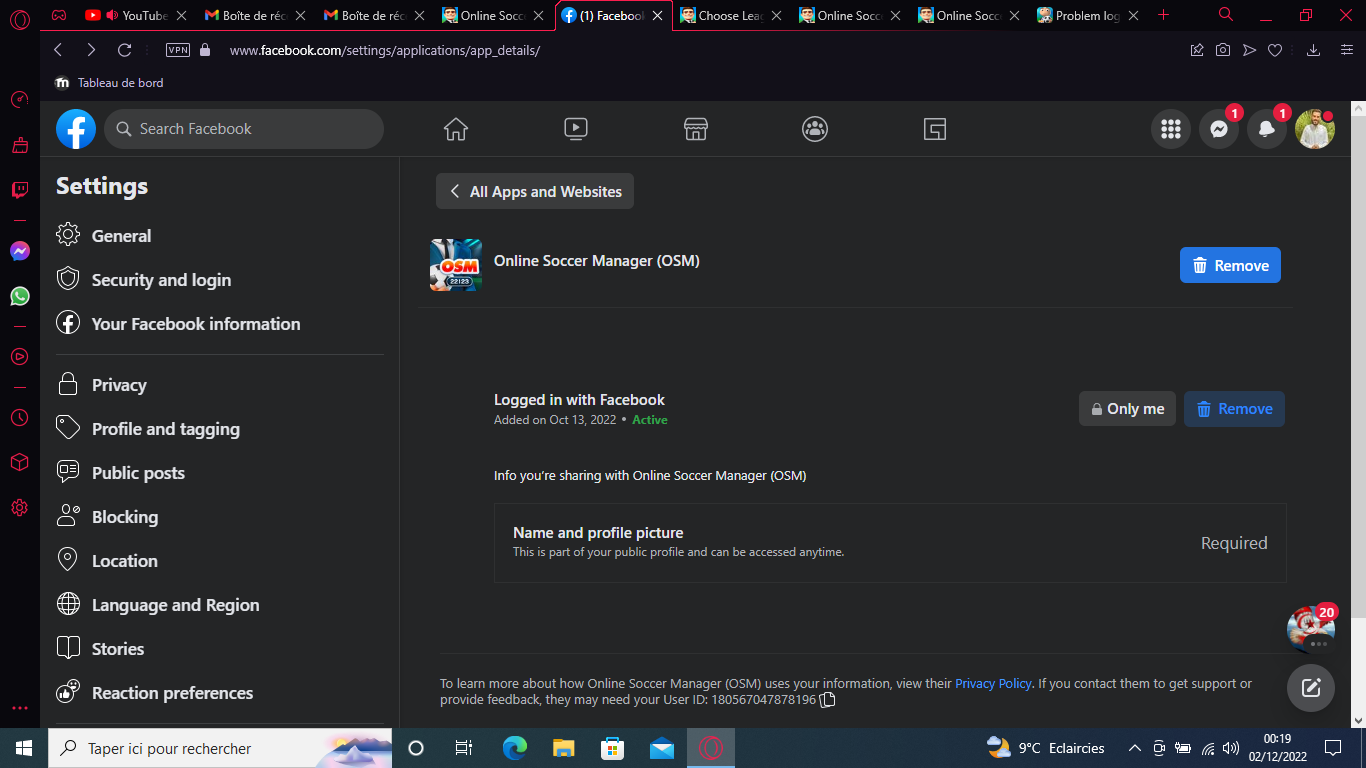Open the downloads icon in the toolbar

point(1314,50)
